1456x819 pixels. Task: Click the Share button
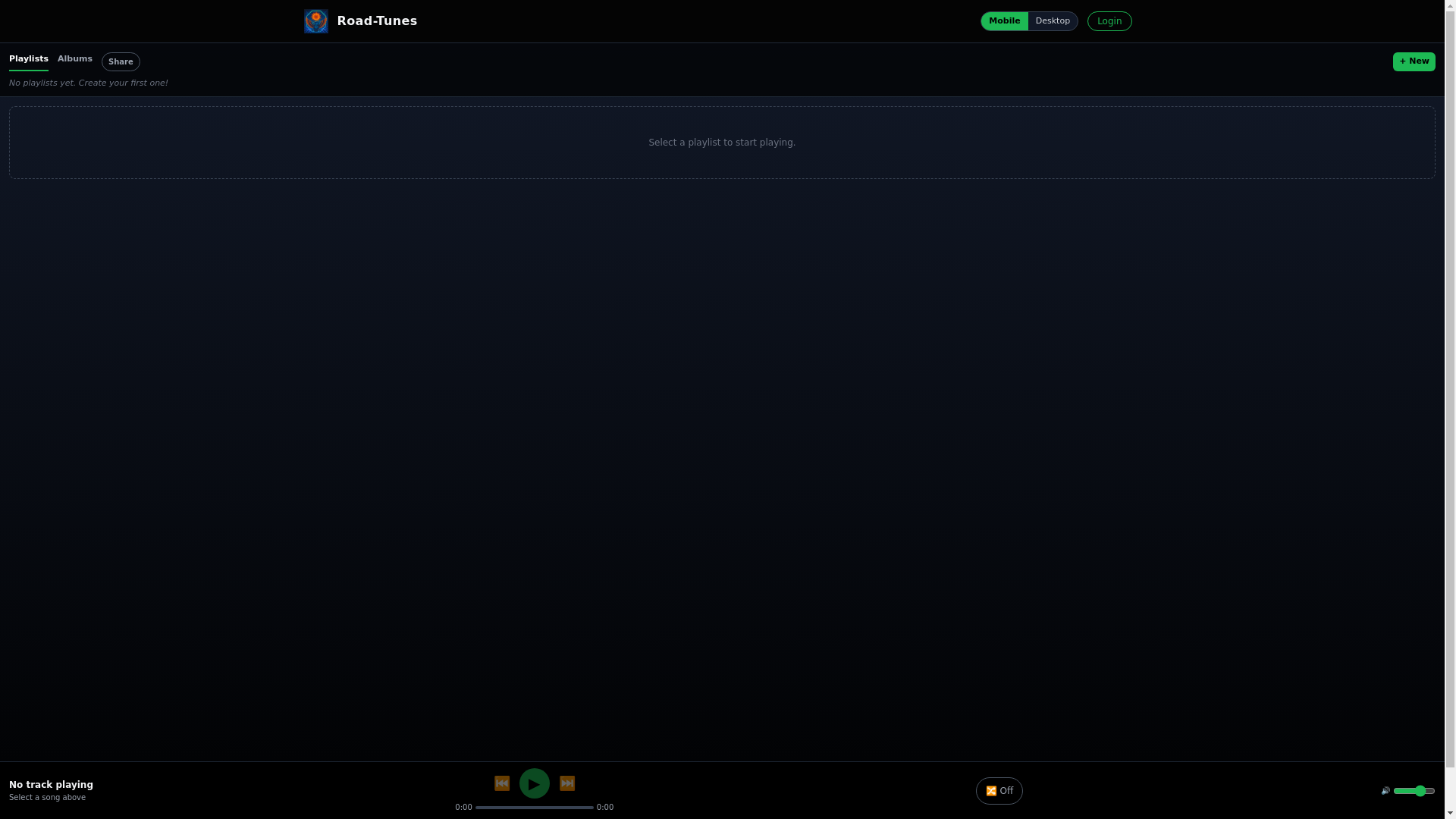121,62
